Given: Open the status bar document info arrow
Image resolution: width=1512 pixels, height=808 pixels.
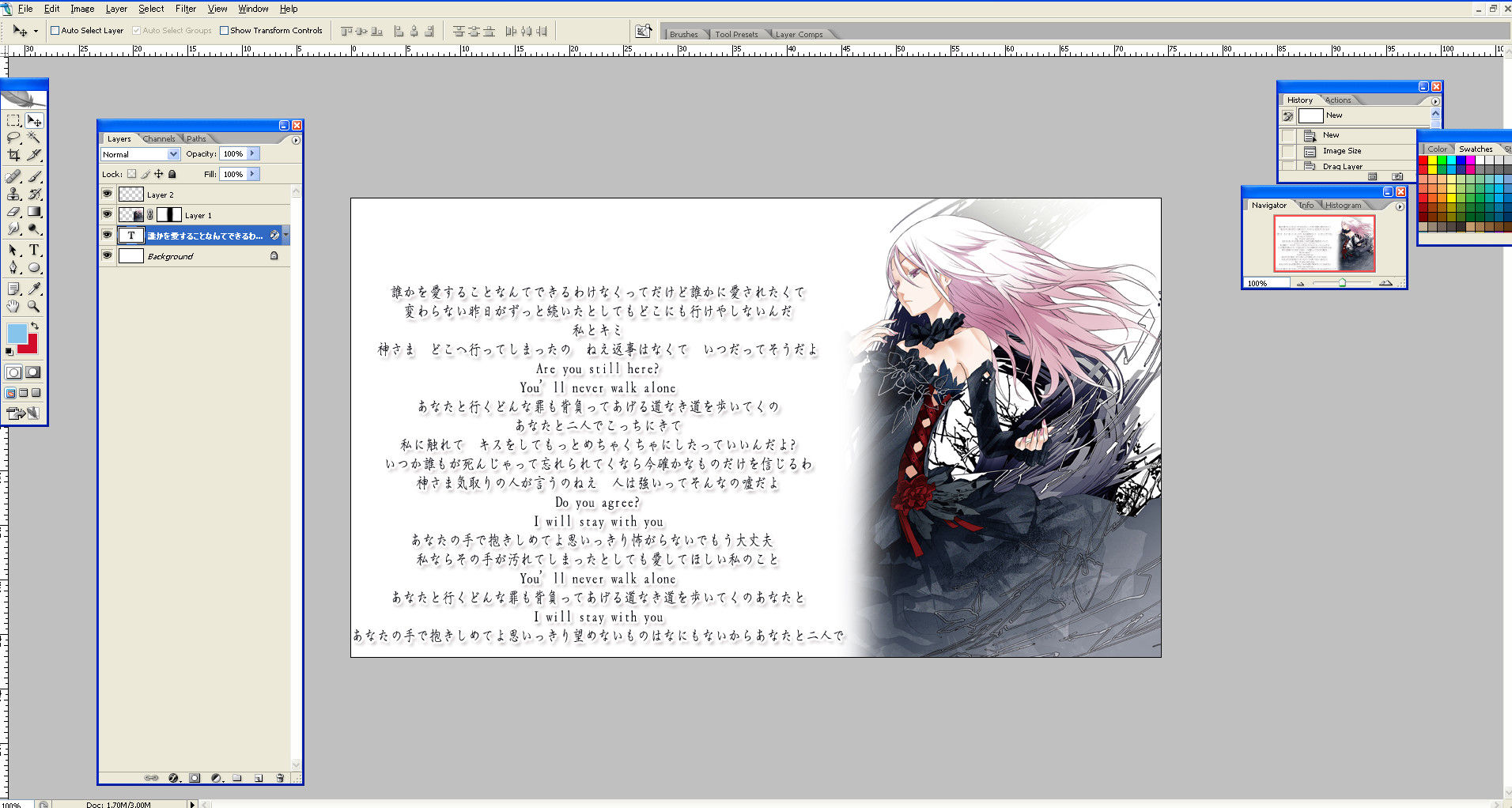Looking at the screenshot, I should pos(191,804).
